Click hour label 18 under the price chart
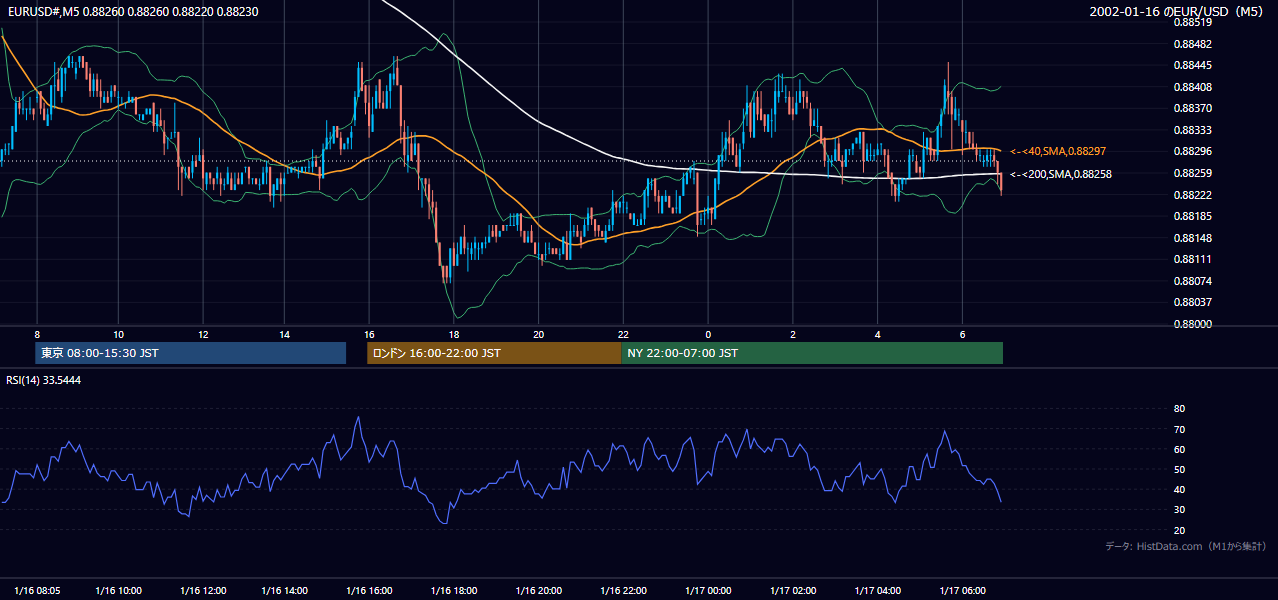This screenshot has height=600, width=1278. (453, 334)
